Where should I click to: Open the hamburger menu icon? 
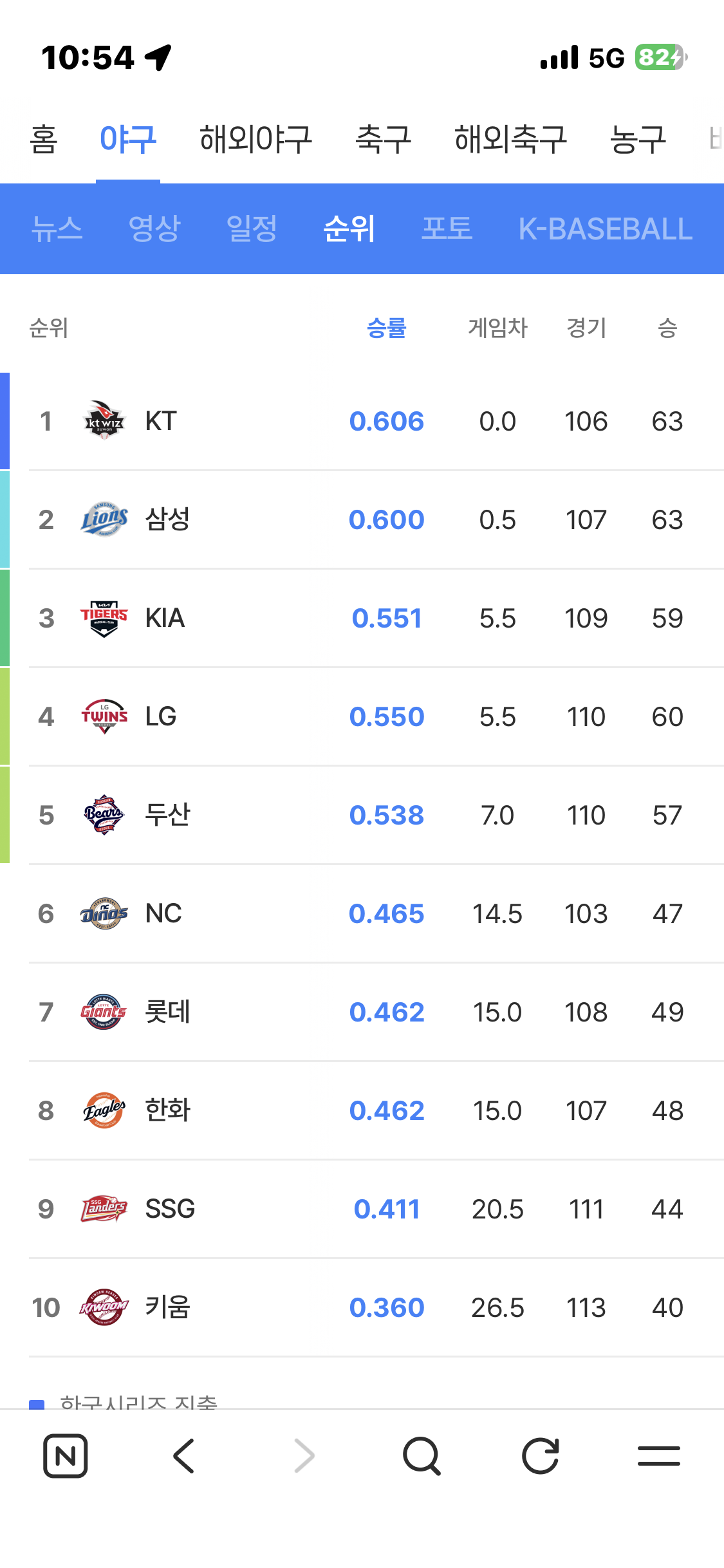[x=659, y=1455]
